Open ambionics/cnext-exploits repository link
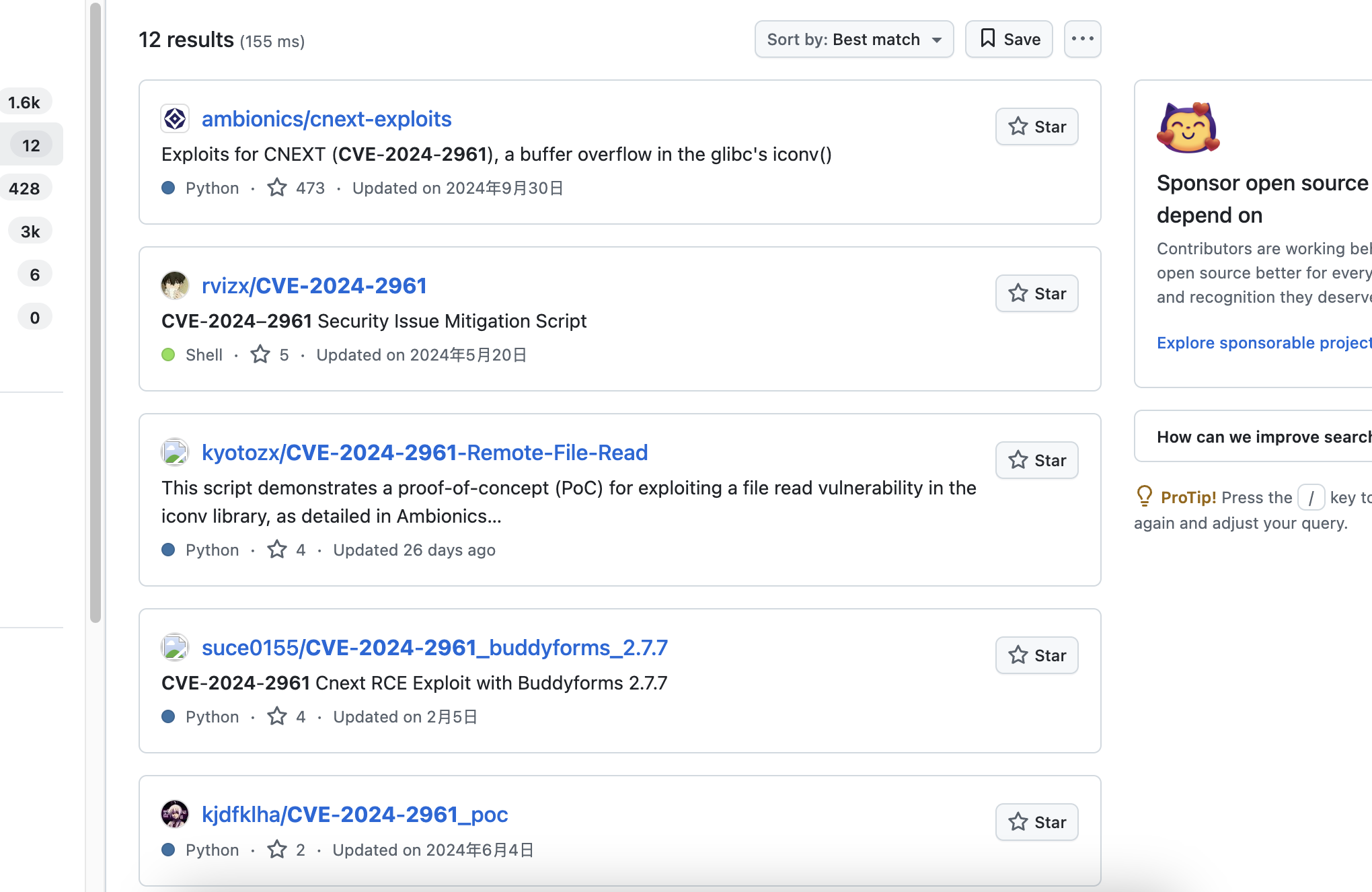The width and height of the screenshot is (1372, 892). (327, 119)
